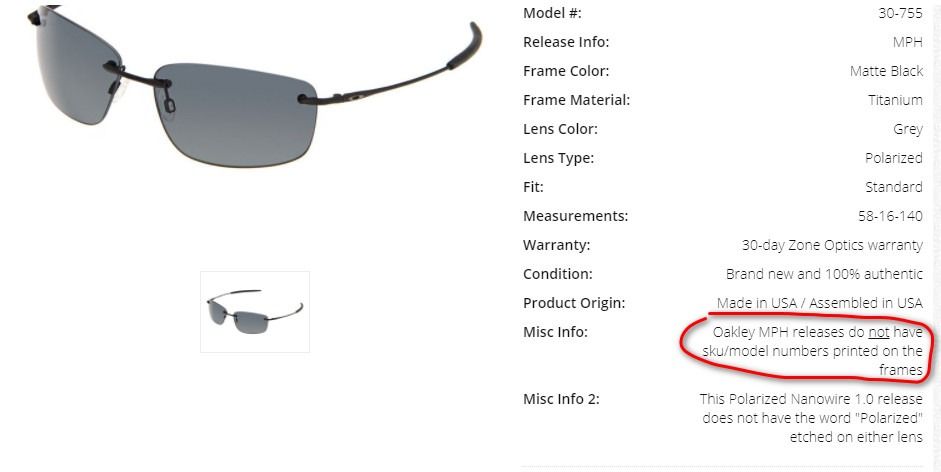Viewport: 941px width, 472px height.
Task: Click the Lens Type value Polarized
Action: (894, 158)
